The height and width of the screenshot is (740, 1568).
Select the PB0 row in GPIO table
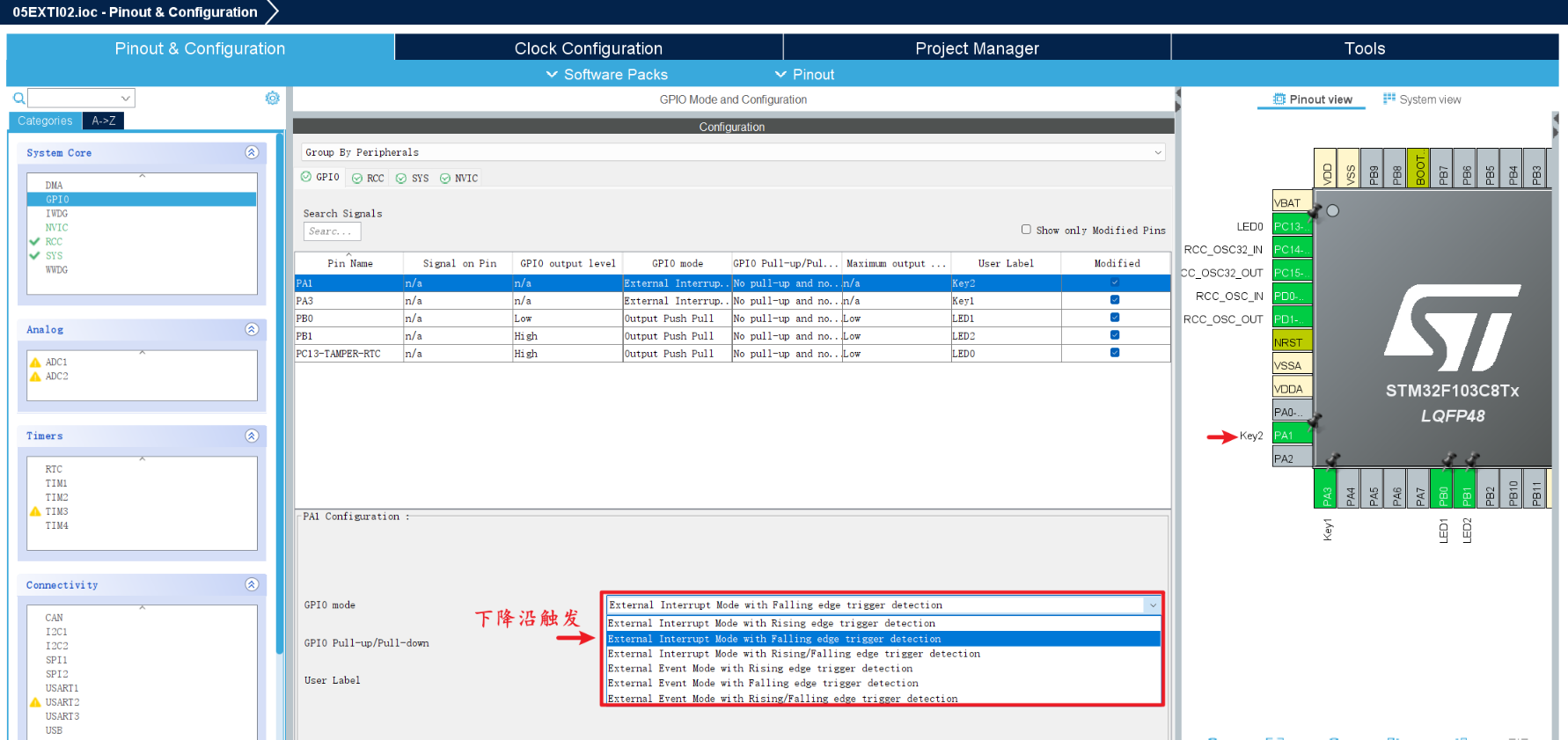tap(732, 318)
